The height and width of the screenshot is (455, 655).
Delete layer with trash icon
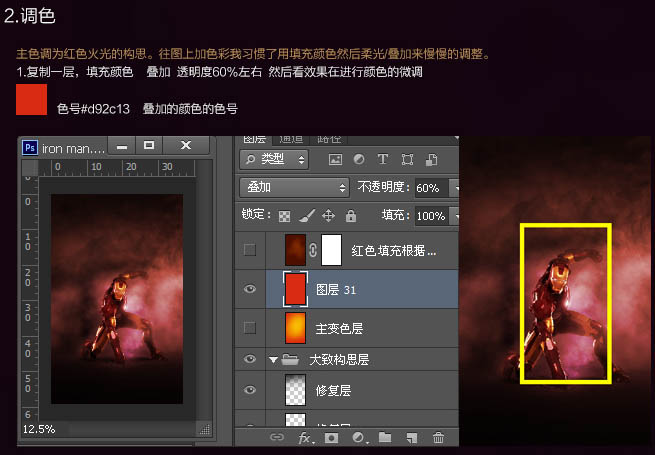coord(438,437)
